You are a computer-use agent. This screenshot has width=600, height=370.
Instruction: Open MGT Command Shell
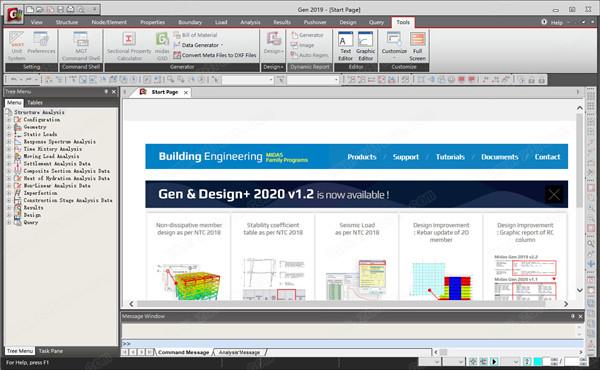[81, 46]
